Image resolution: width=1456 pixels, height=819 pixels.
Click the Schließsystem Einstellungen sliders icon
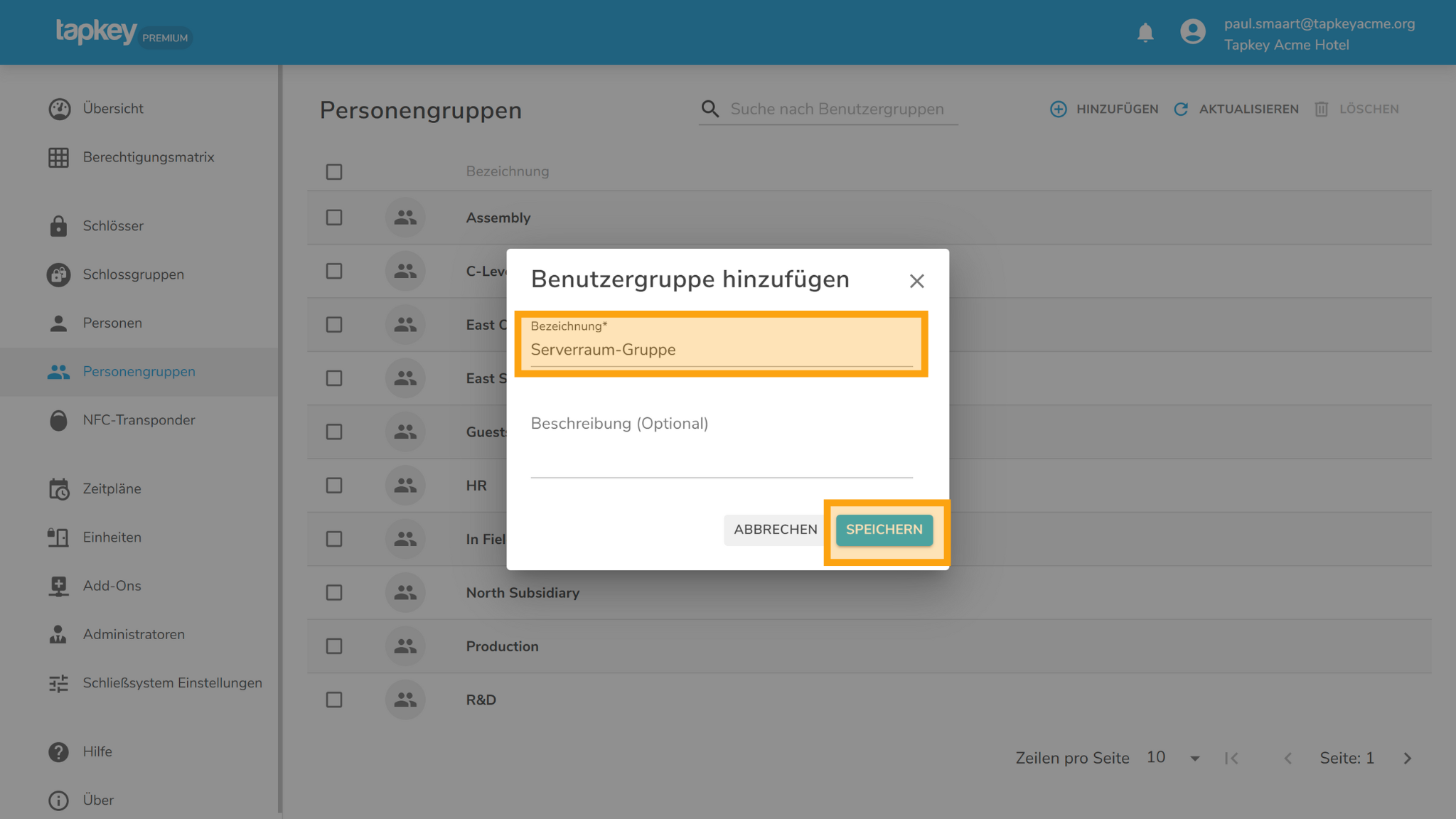coord(59,683)
